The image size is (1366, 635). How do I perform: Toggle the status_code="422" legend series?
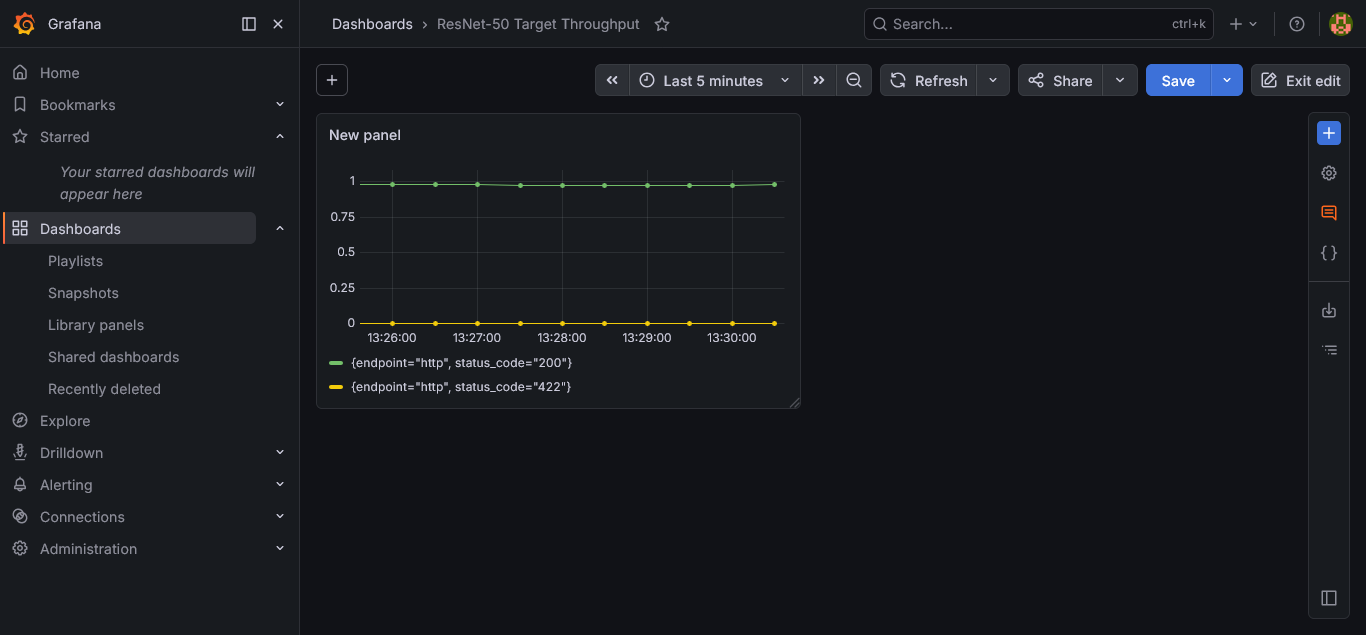(461, 386)
